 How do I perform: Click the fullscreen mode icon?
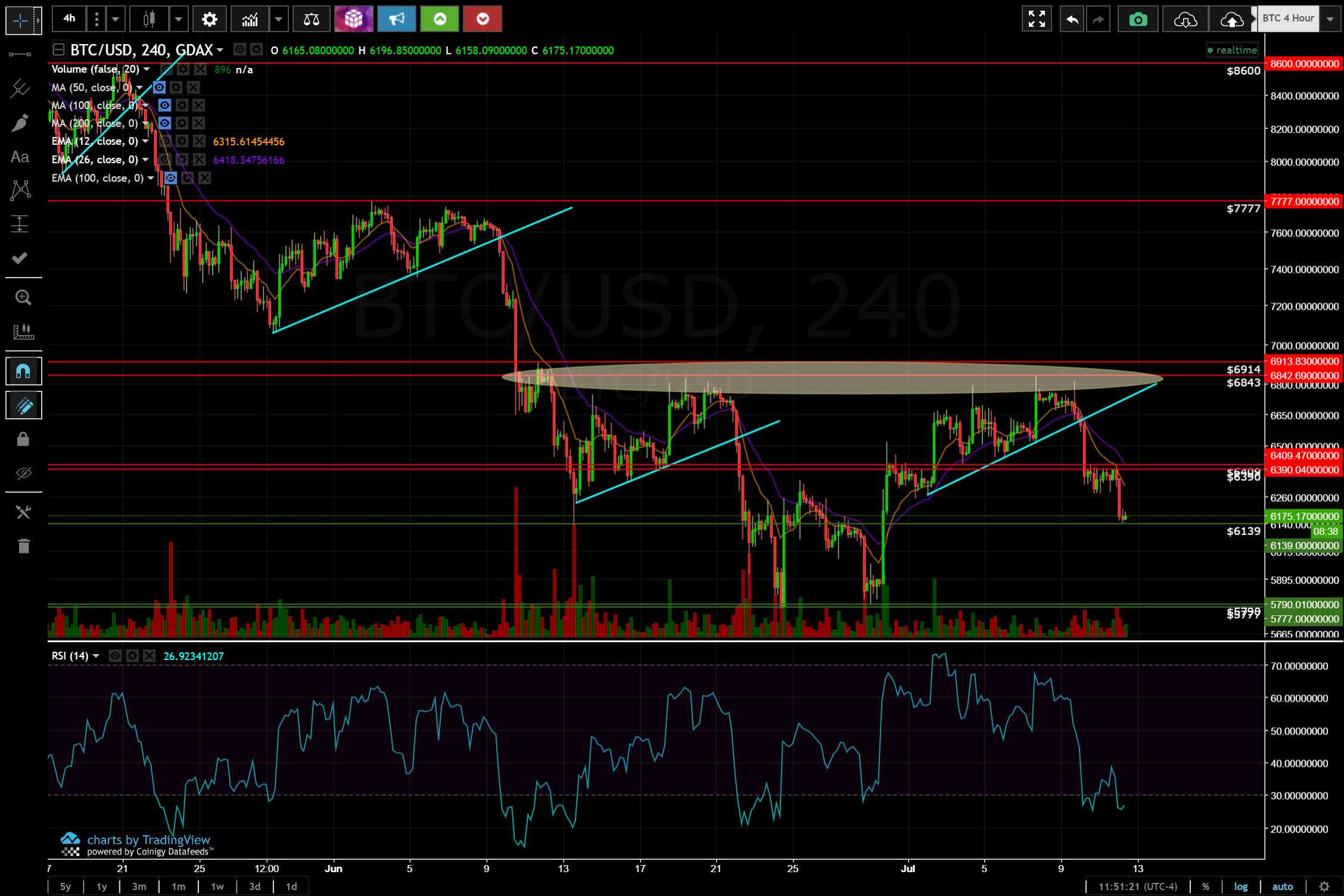click(x=1037, y=20)
